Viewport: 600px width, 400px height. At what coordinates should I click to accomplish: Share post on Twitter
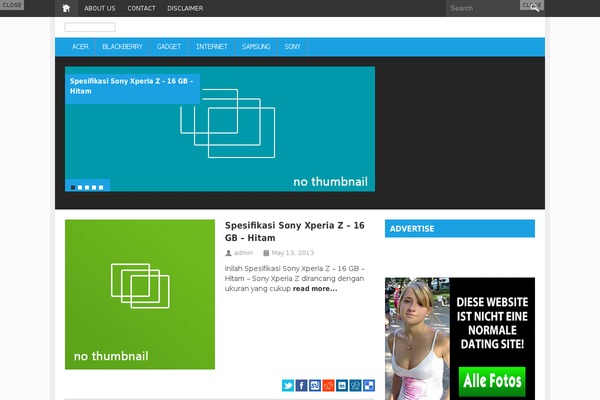[x=288, y=385]
